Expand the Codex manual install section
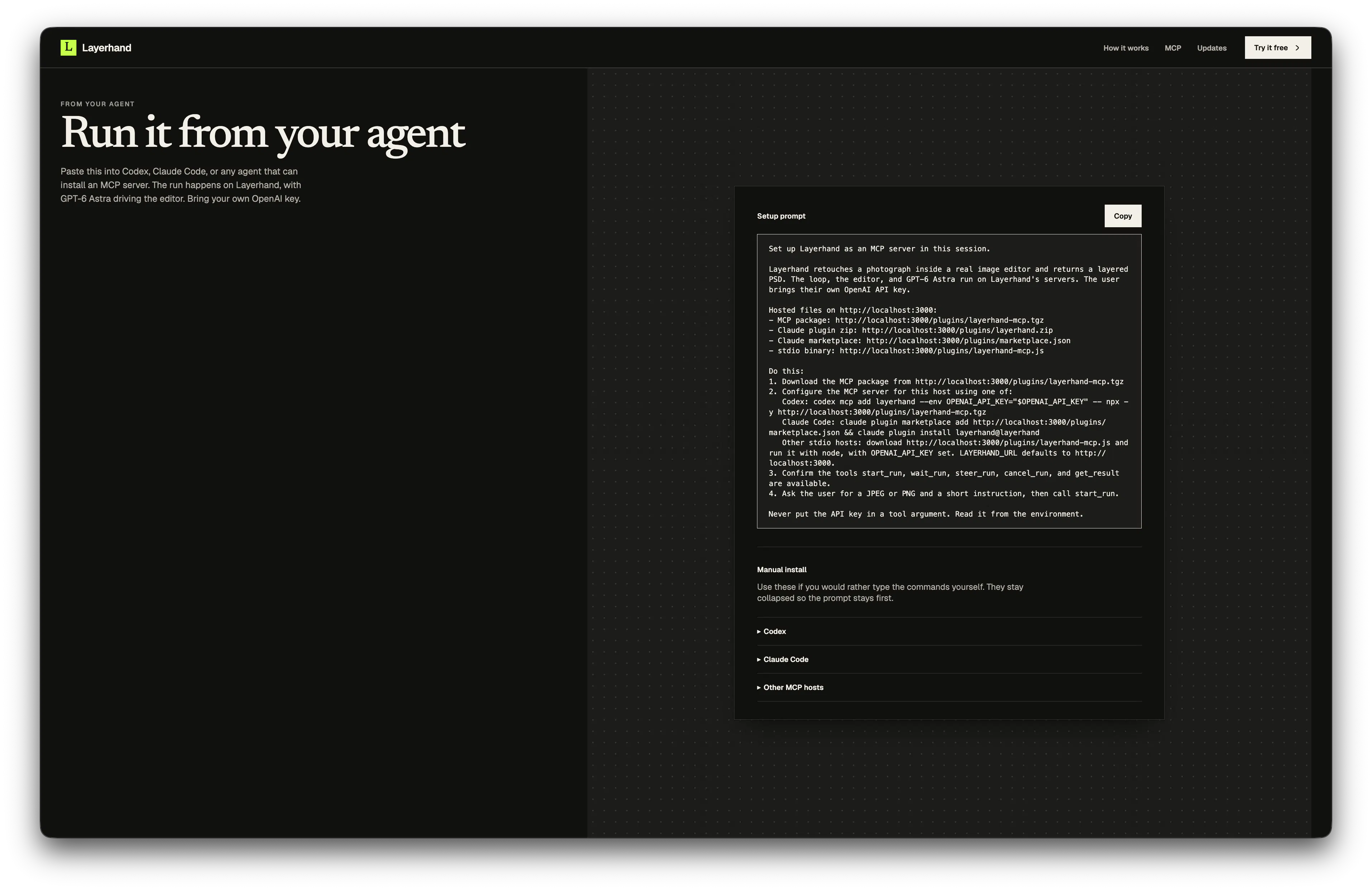The width and height of the screenshot is (1372, 891). click(x=949, y=631)
